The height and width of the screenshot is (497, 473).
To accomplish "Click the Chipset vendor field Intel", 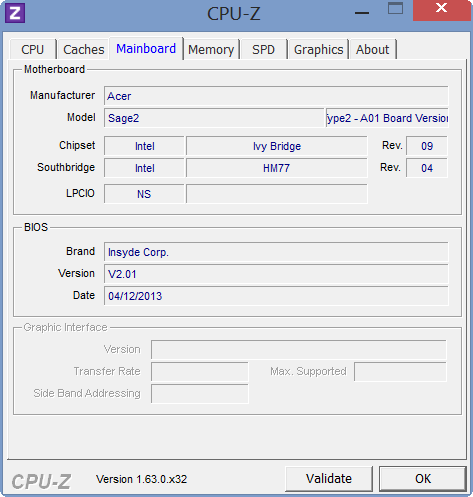I will tap(144, 146).
